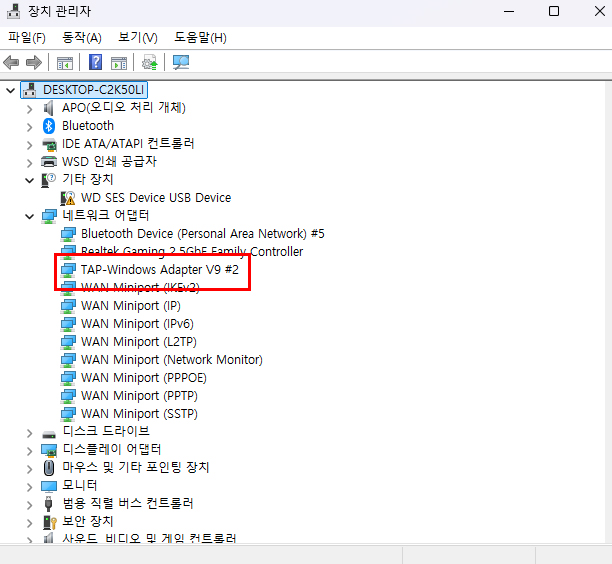Open the 동작(A) menu
This screenshot has height=564, width=612.
pyautogui.click(x=82, y=37)
